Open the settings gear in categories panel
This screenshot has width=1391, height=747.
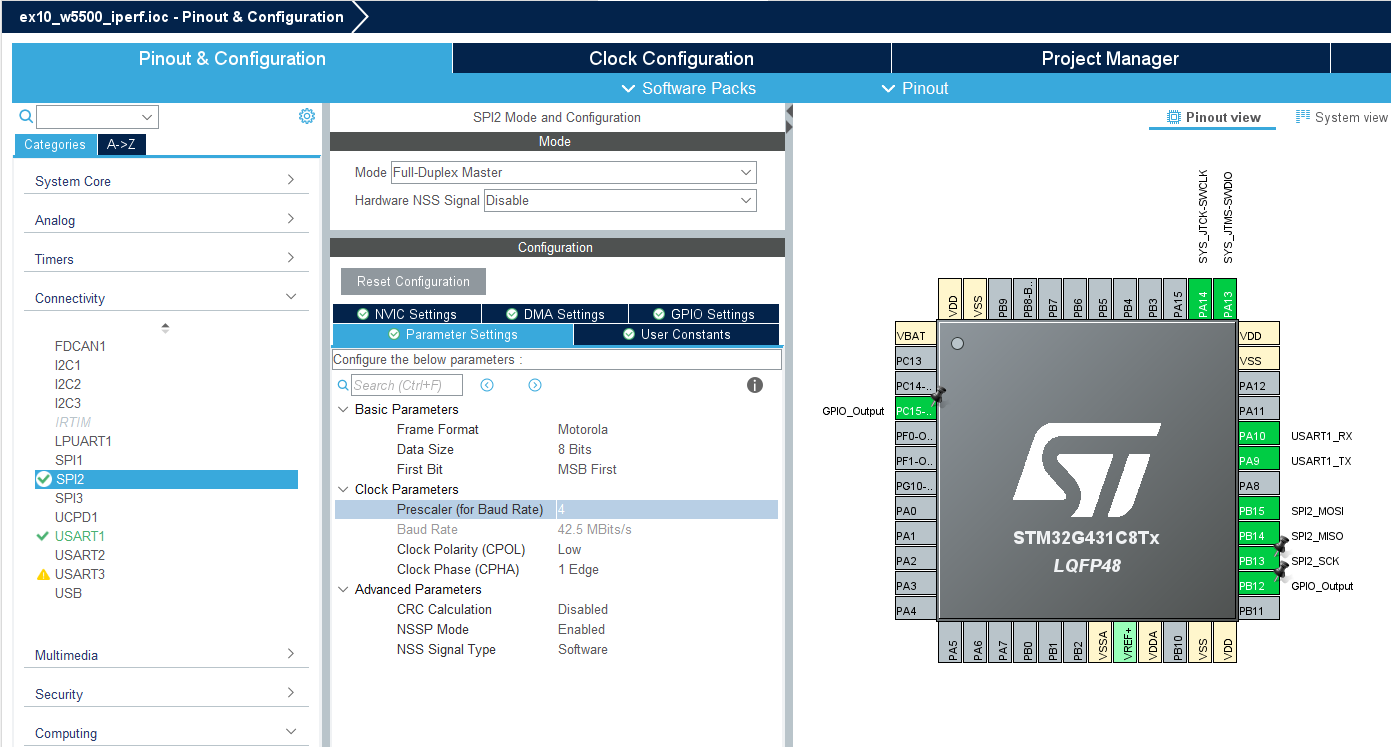[x=307, y=116]
